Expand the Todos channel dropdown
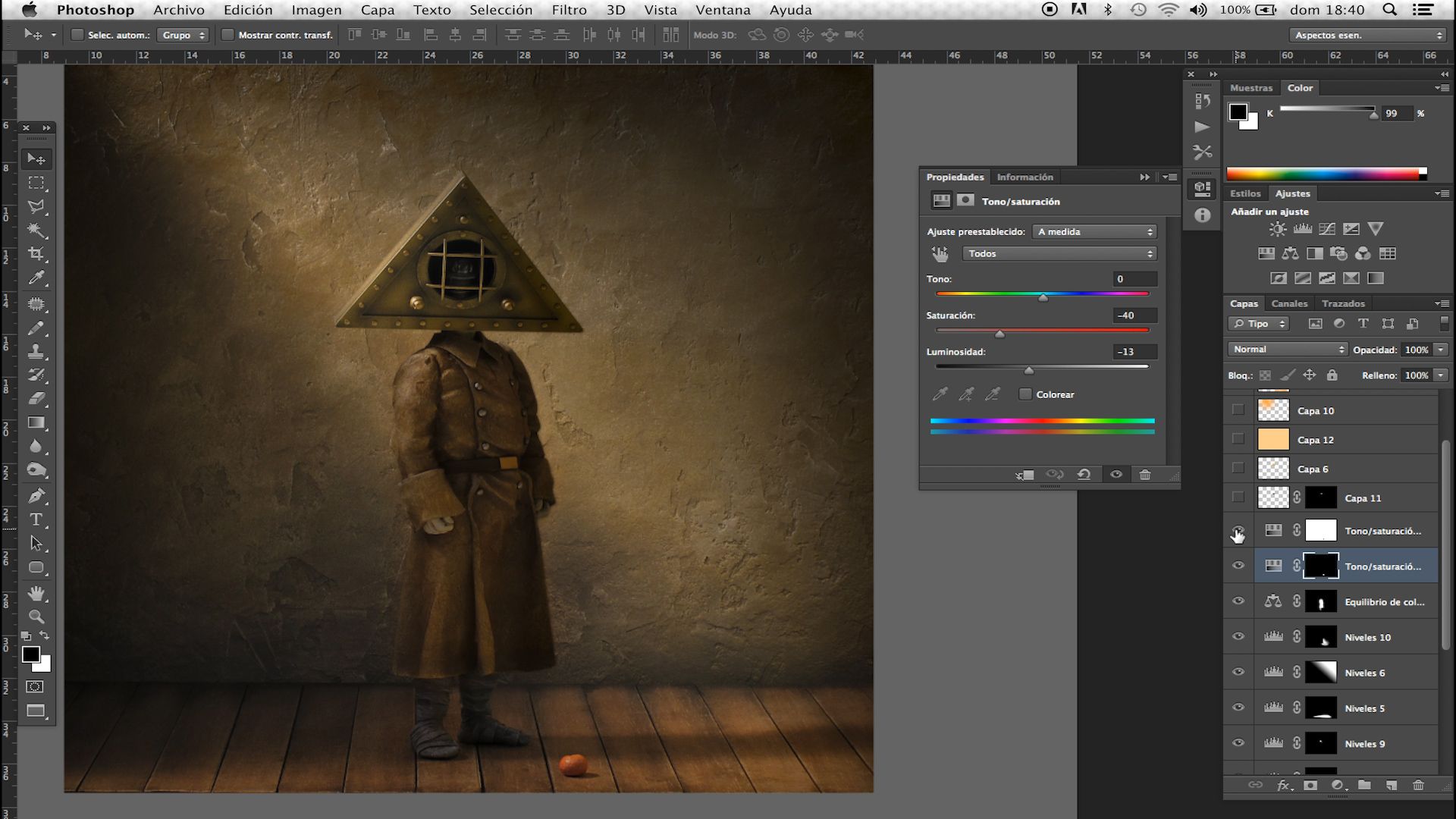The image size is (1456, 819). [x=1059, y=254]
